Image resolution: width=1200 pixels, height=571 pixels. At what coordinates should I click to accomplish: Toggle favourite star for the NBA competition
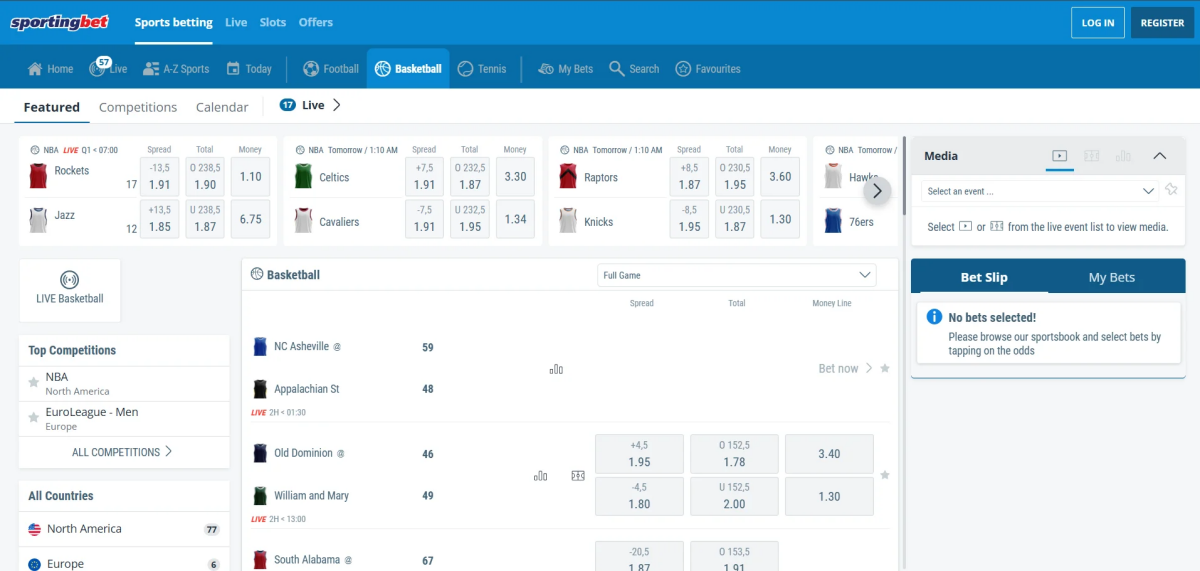click(34, 384)
